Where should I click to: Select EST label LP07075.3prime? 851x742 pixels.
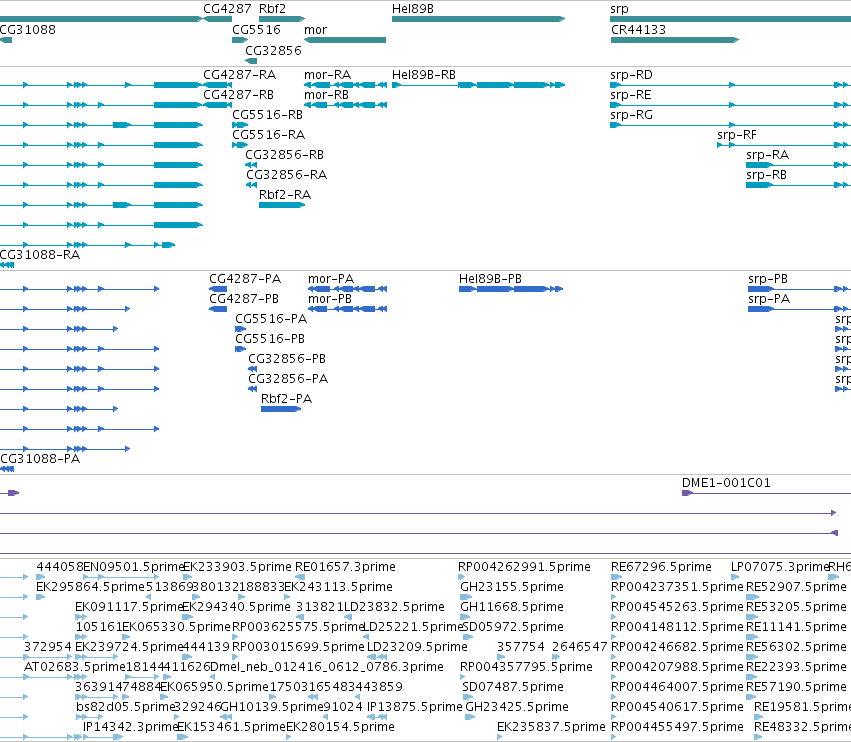[x=779, y=567]
